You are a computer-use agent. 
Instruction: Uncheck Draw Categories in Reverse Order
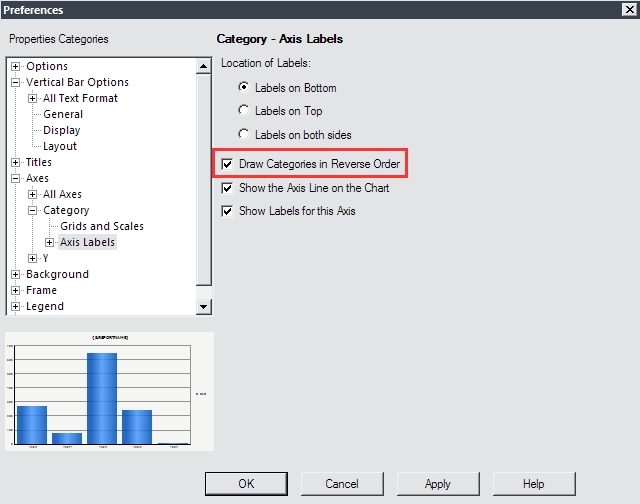(228, 163)
